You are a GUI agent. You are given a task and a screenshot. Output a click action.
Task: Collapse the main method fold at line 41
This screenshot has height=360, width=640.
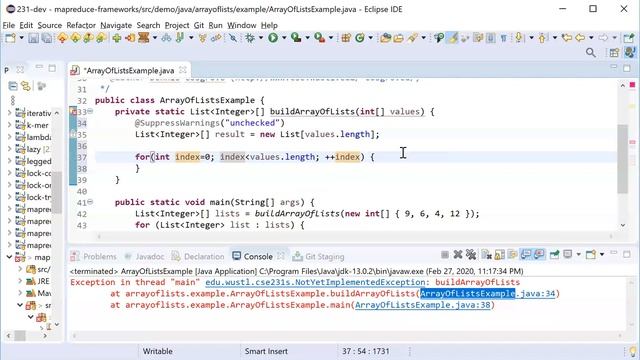point(90,202)
